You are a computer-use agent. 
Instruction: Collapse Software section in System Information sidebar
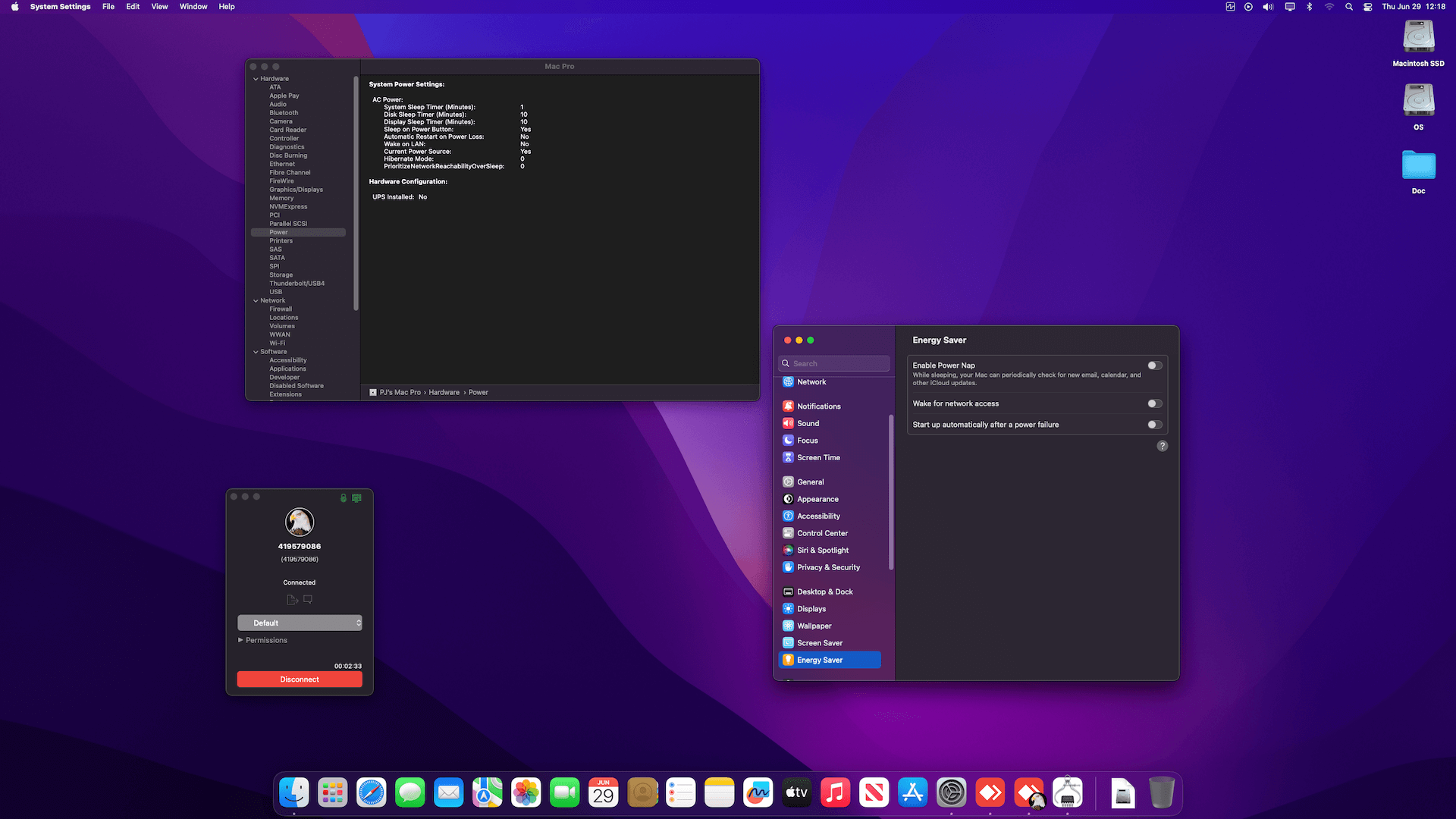pyautogui.click(x=256, y=352)
